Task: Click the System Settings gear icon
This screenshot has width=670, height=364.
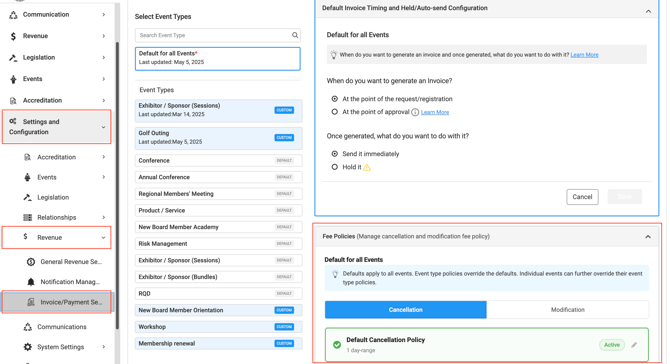Action: coord(28,347)
